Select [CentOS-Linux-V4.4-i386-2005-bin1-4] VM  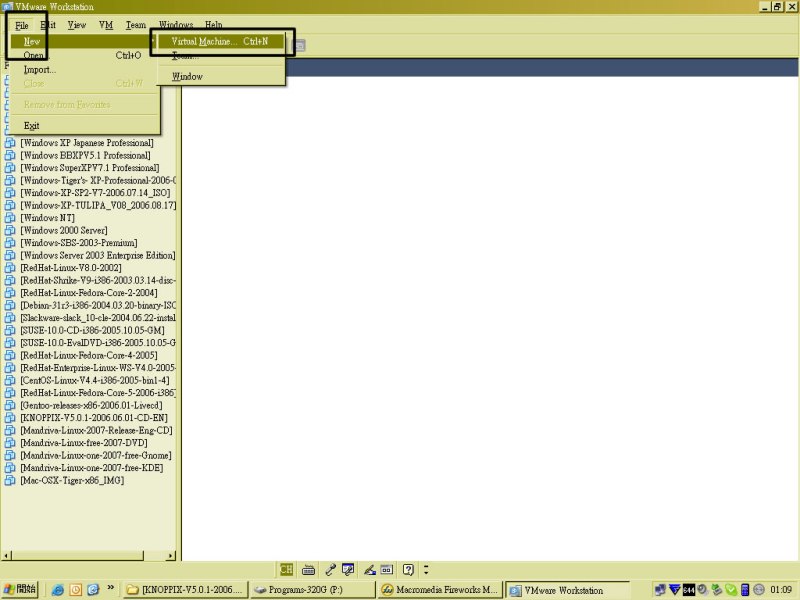(x=95, y=380)
